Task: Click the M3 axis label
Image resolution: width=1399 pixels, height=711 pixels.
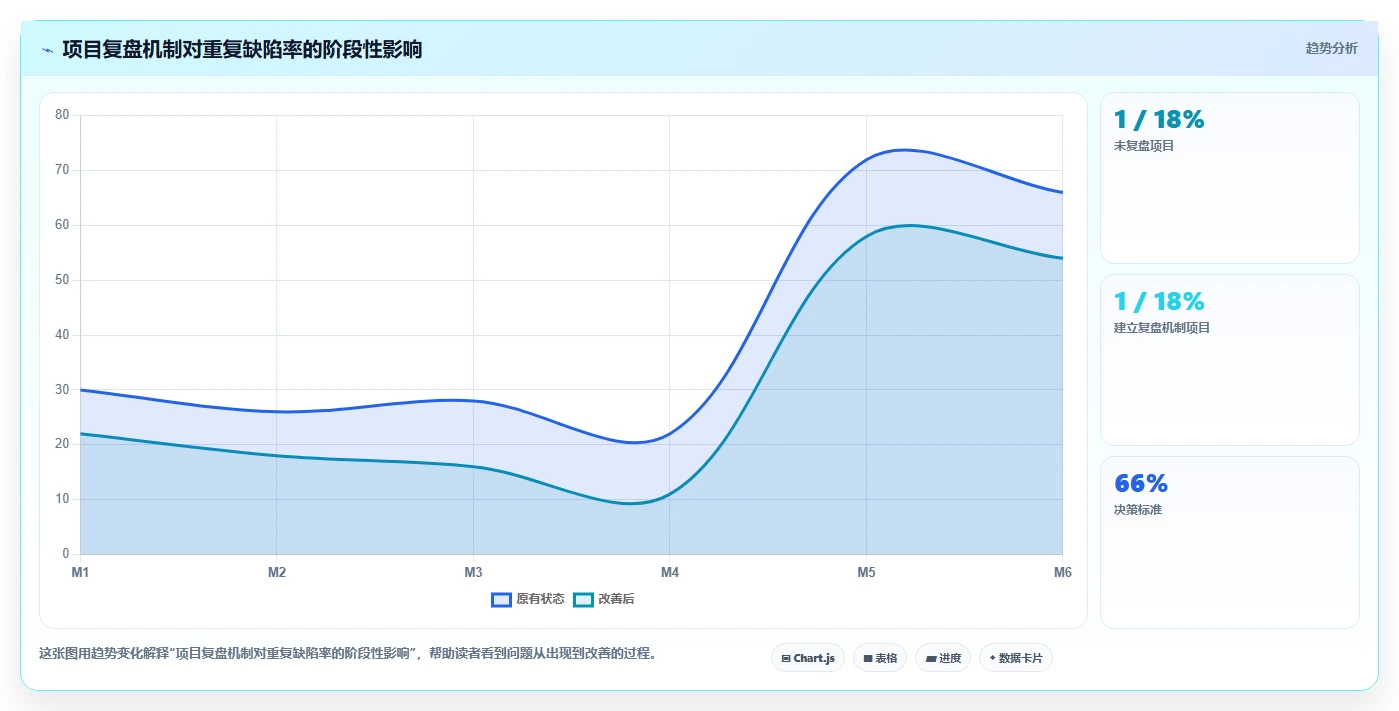Action: pos(473,573)
